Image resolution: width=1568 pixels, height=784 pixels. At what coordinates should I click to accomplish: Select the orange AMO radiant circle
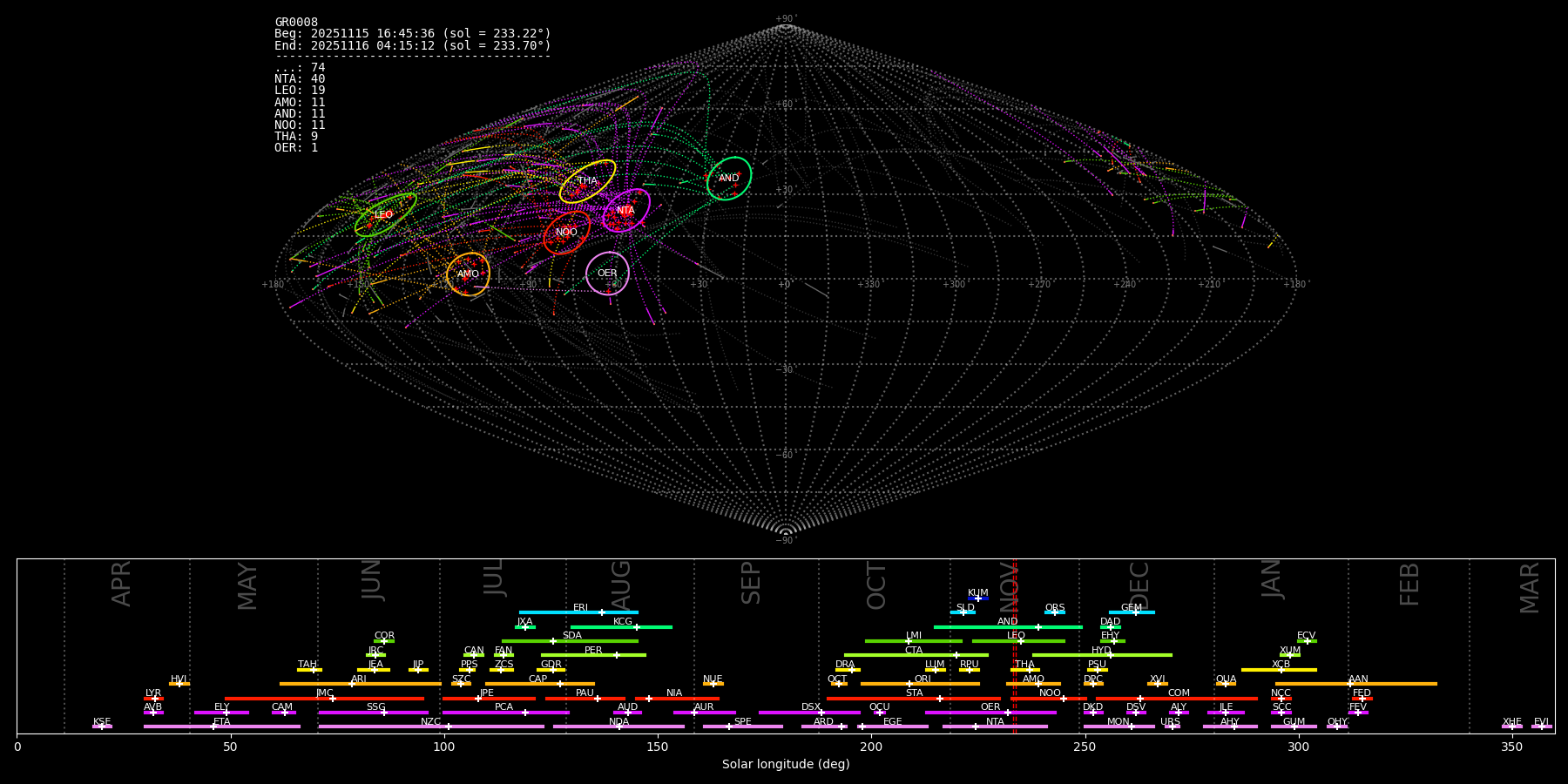tap(468, 274)
